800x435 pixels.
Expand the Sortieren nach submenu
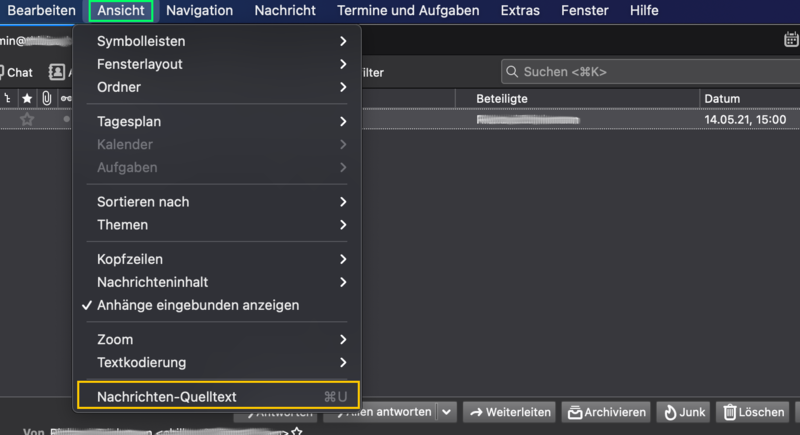click(x=218, y=202)
